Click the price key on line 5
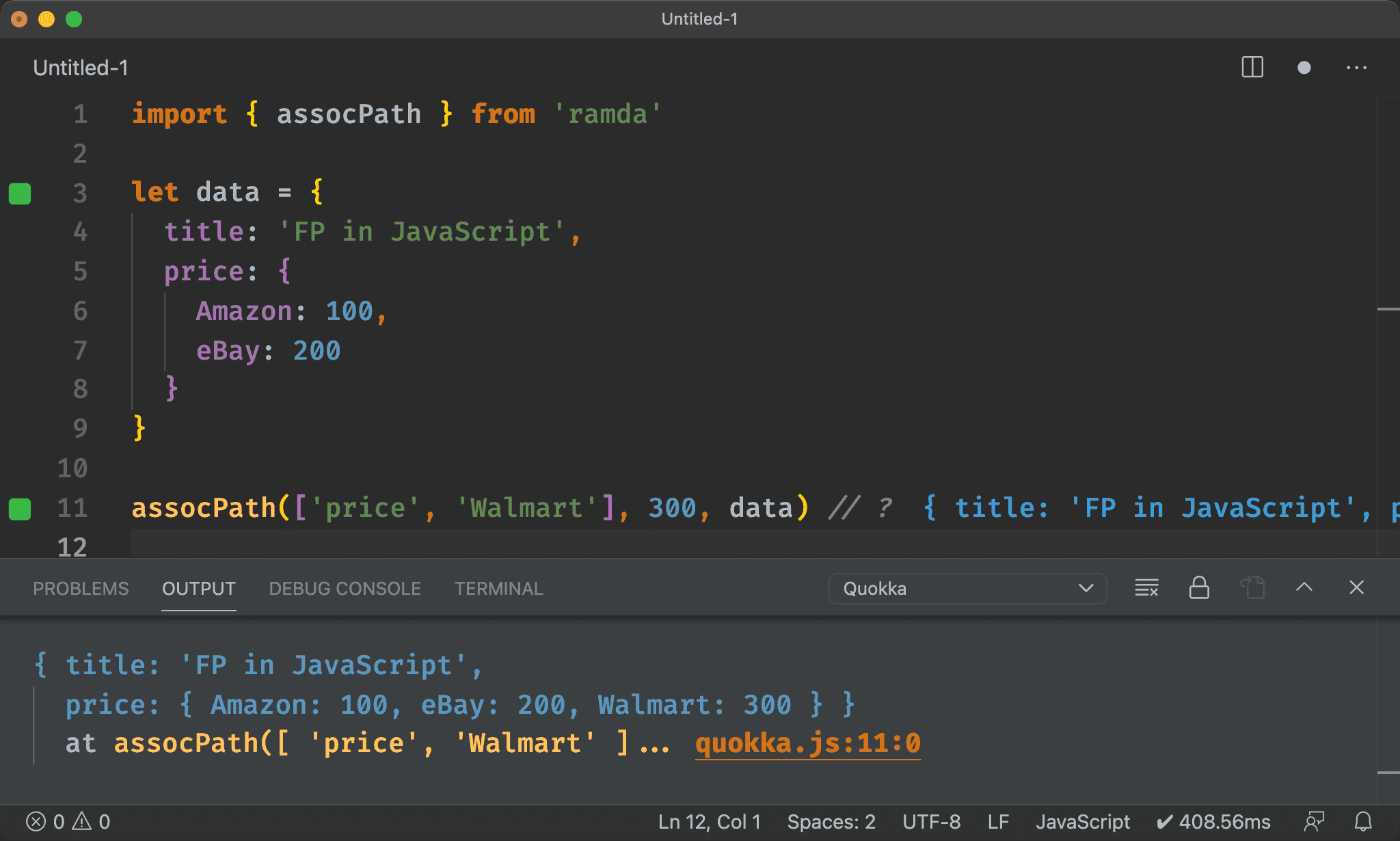 click(204, 271)
